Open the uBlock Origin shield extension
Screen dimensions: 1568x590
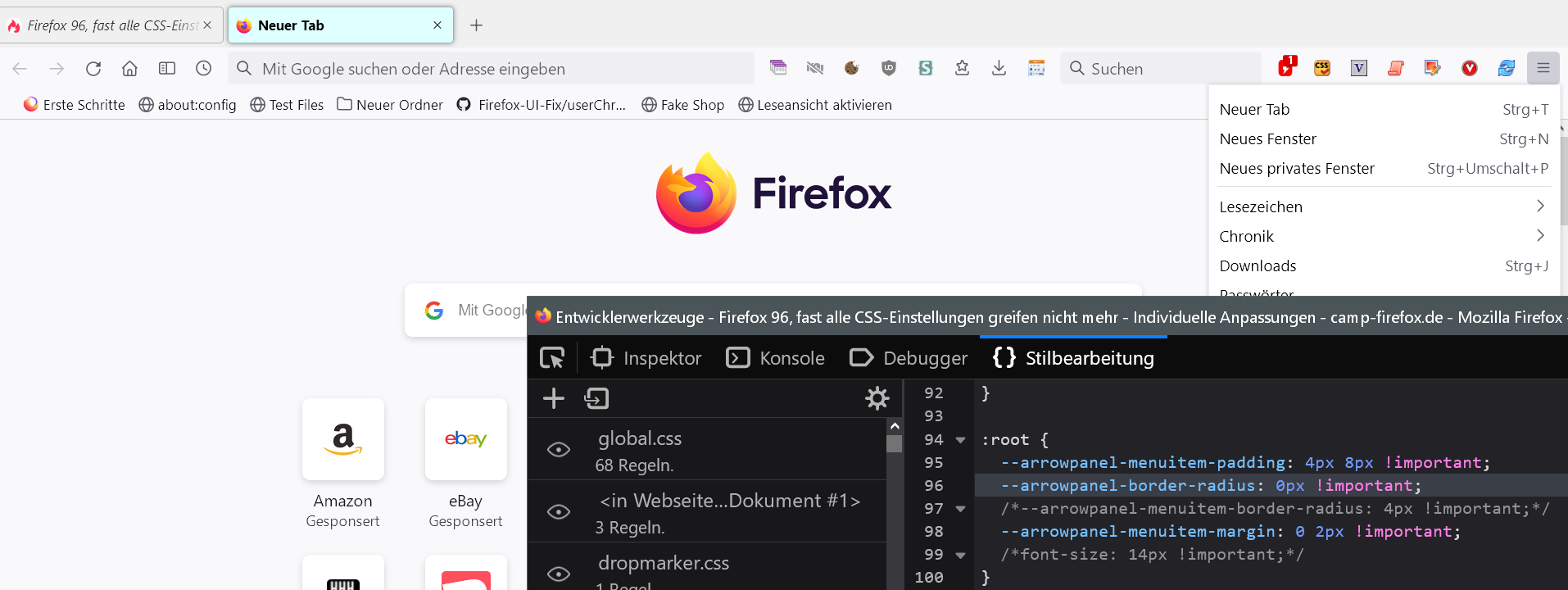pyautogui.click(x=889, y=68)
